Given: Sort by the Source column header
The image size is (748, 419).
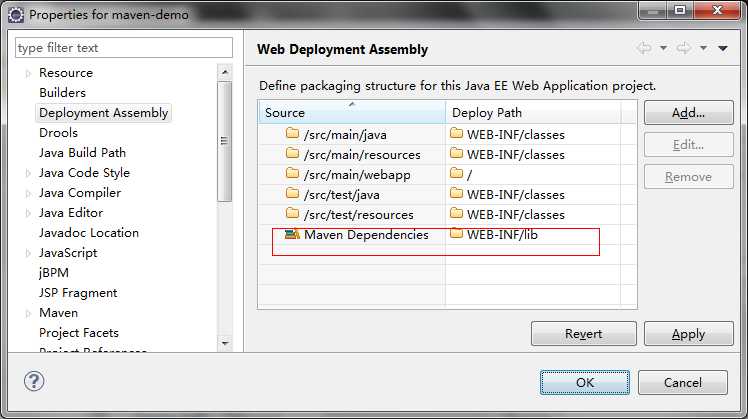Looking at the screenshot, I should coord(352,112).
